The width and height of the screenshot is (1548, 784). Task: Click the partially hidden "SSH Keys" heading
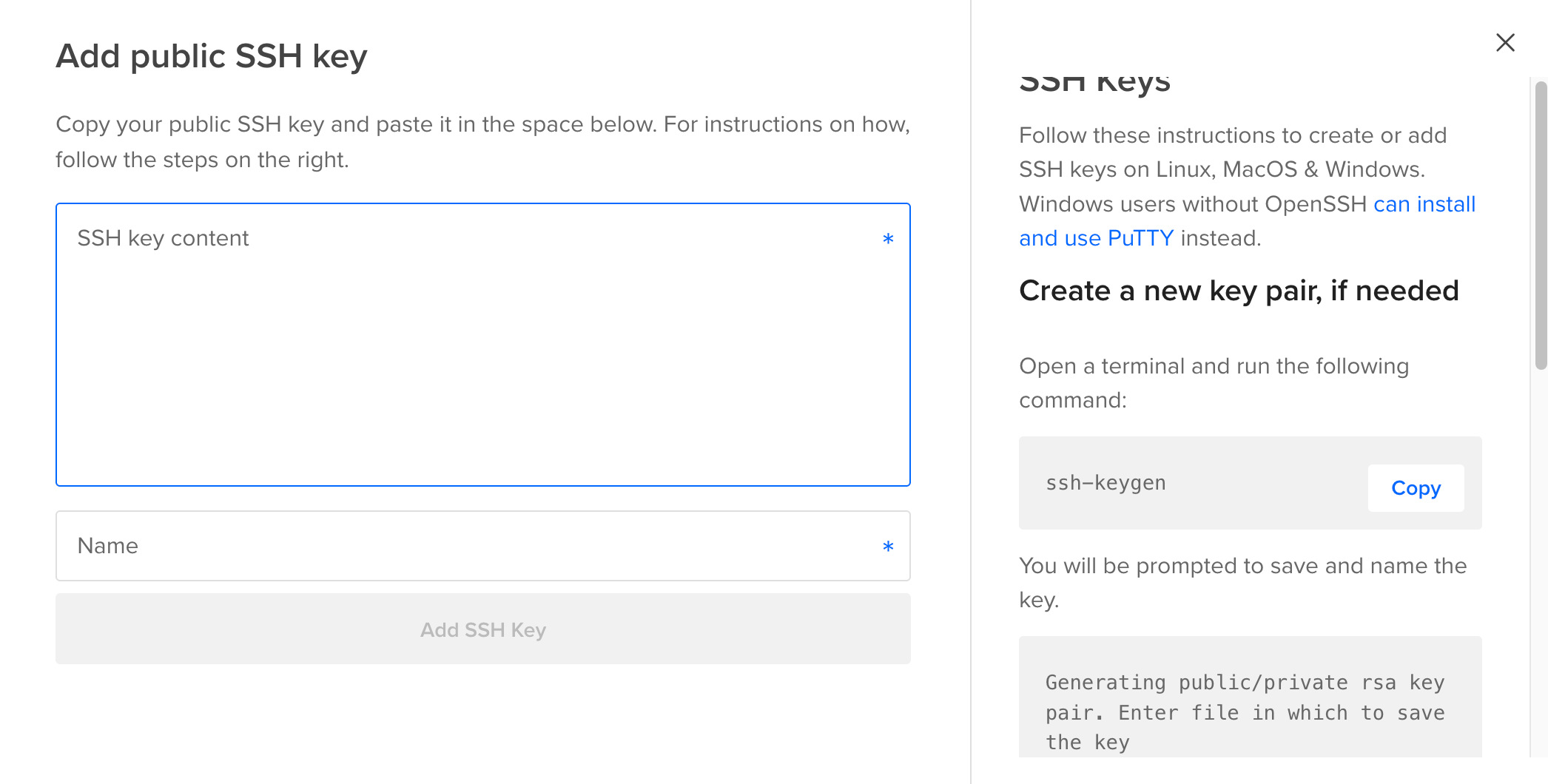coord(1094,83)
